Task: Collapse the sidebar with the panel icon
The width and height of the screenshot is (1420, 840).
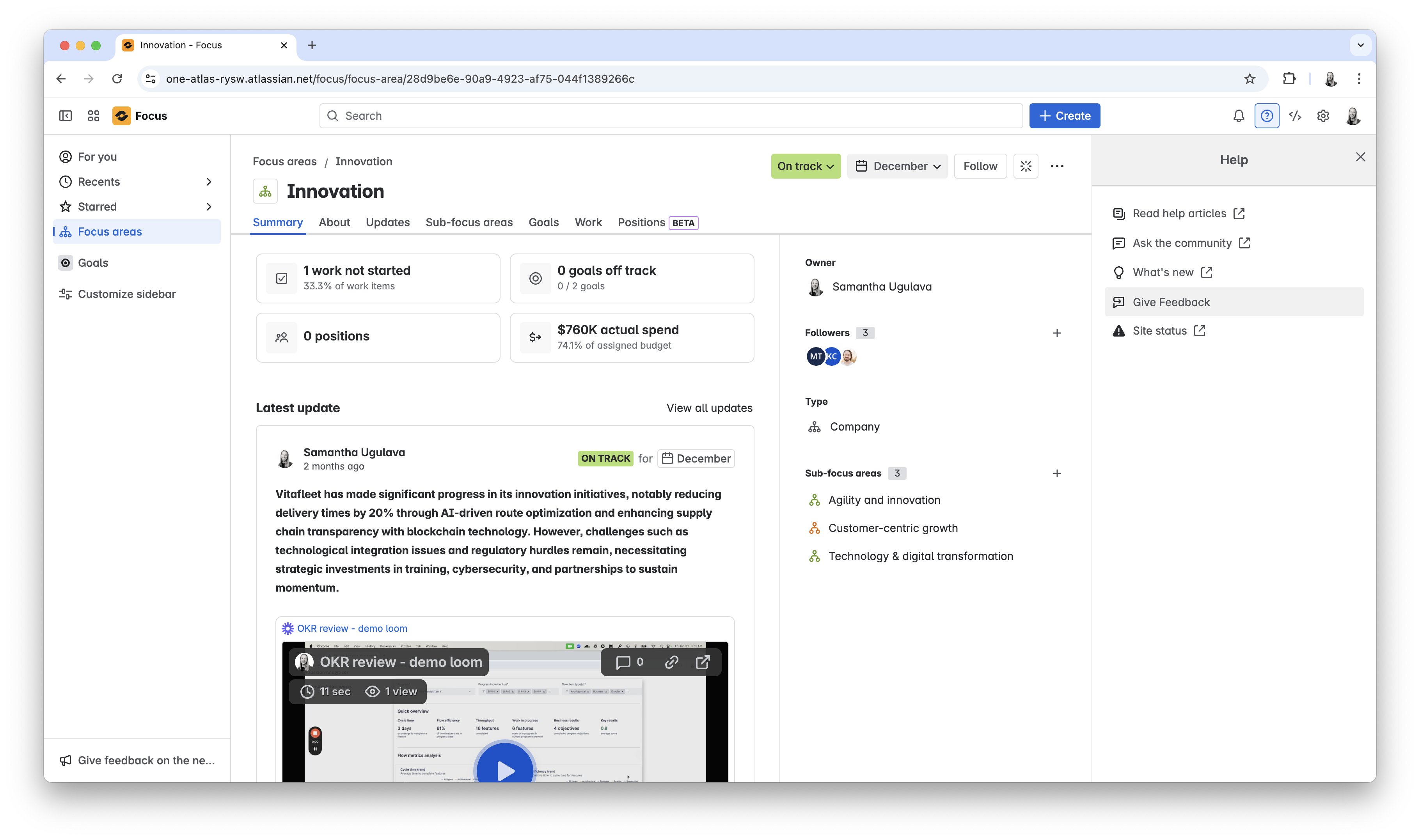Action: click(x=66, y=115)
